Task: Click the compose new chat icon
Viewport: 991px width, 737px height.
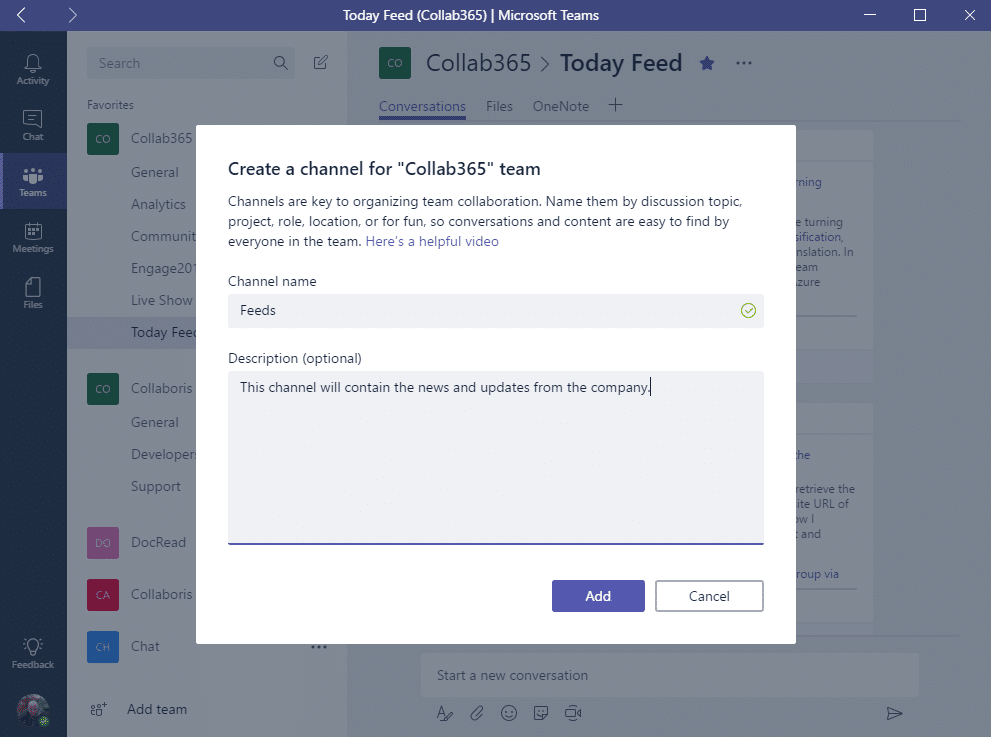Action: pos(320,63)
